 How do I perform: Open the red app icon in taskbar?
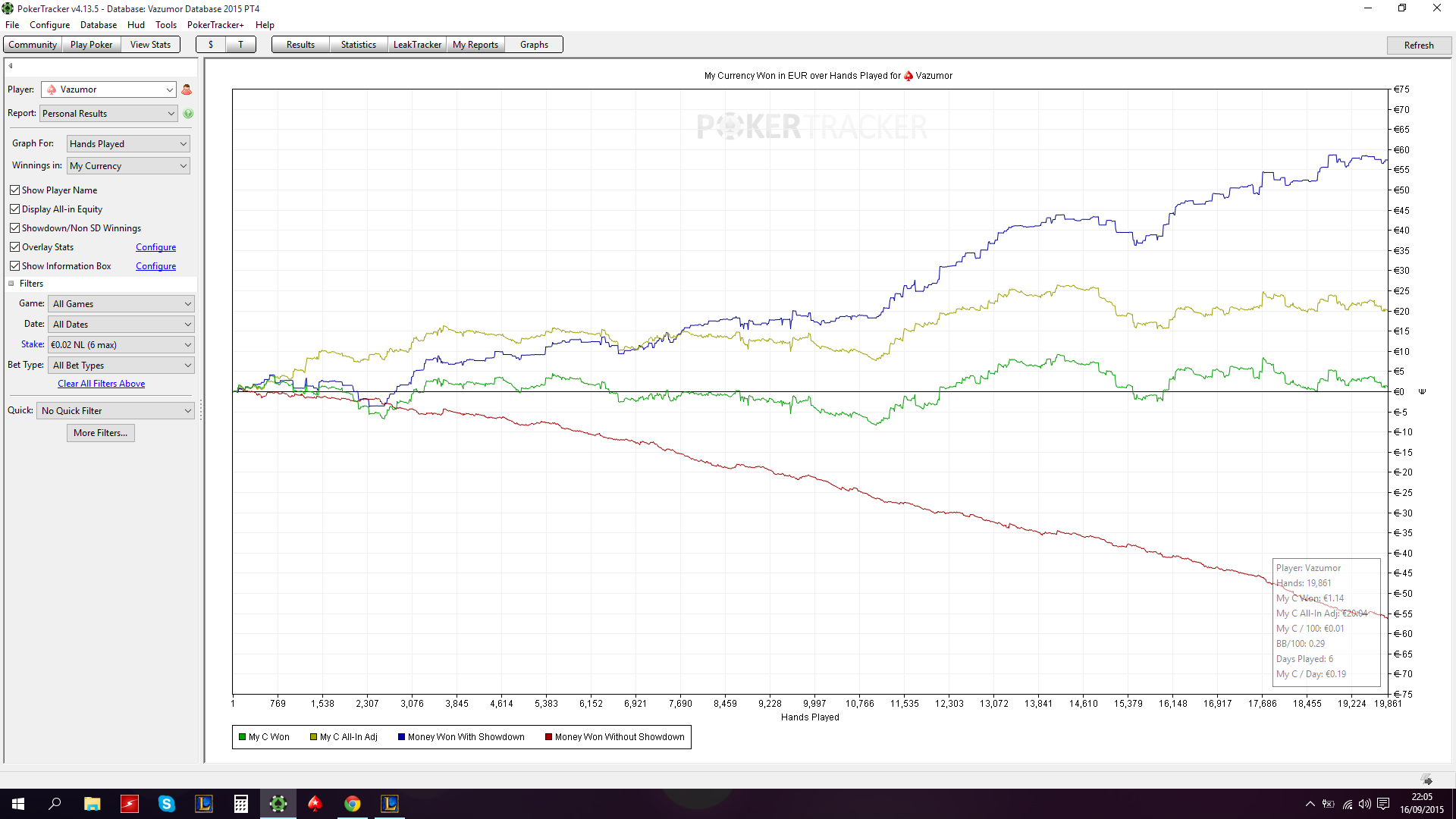[x=130, y=804]
